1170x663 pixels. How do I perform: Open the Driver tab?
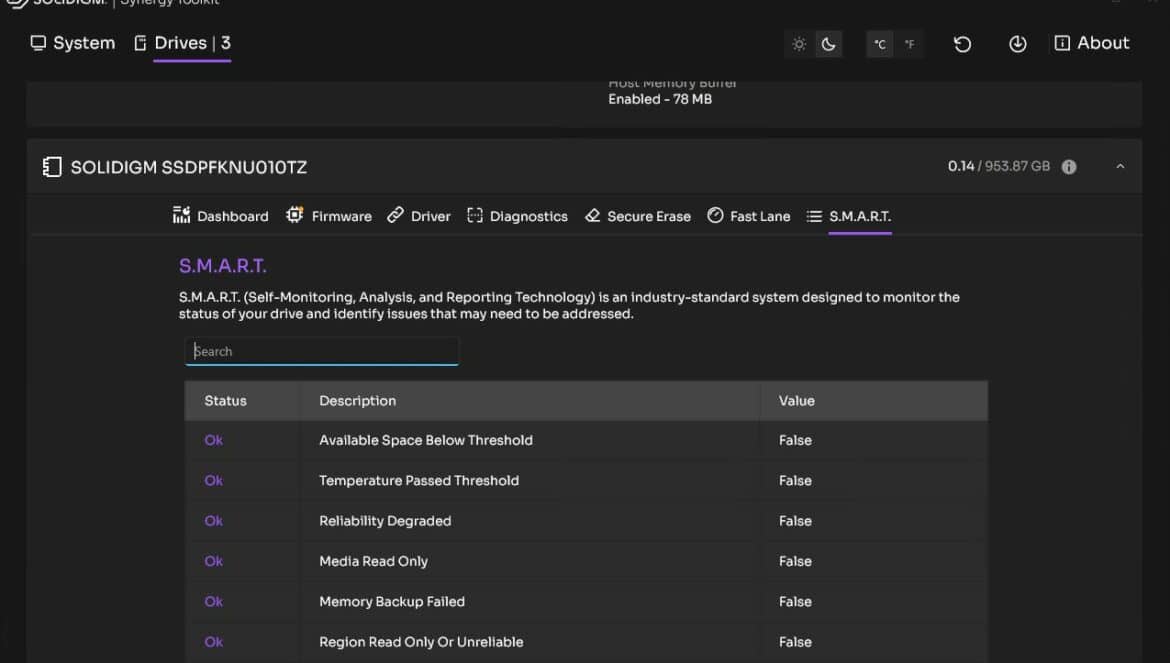(x=419, y=216)
